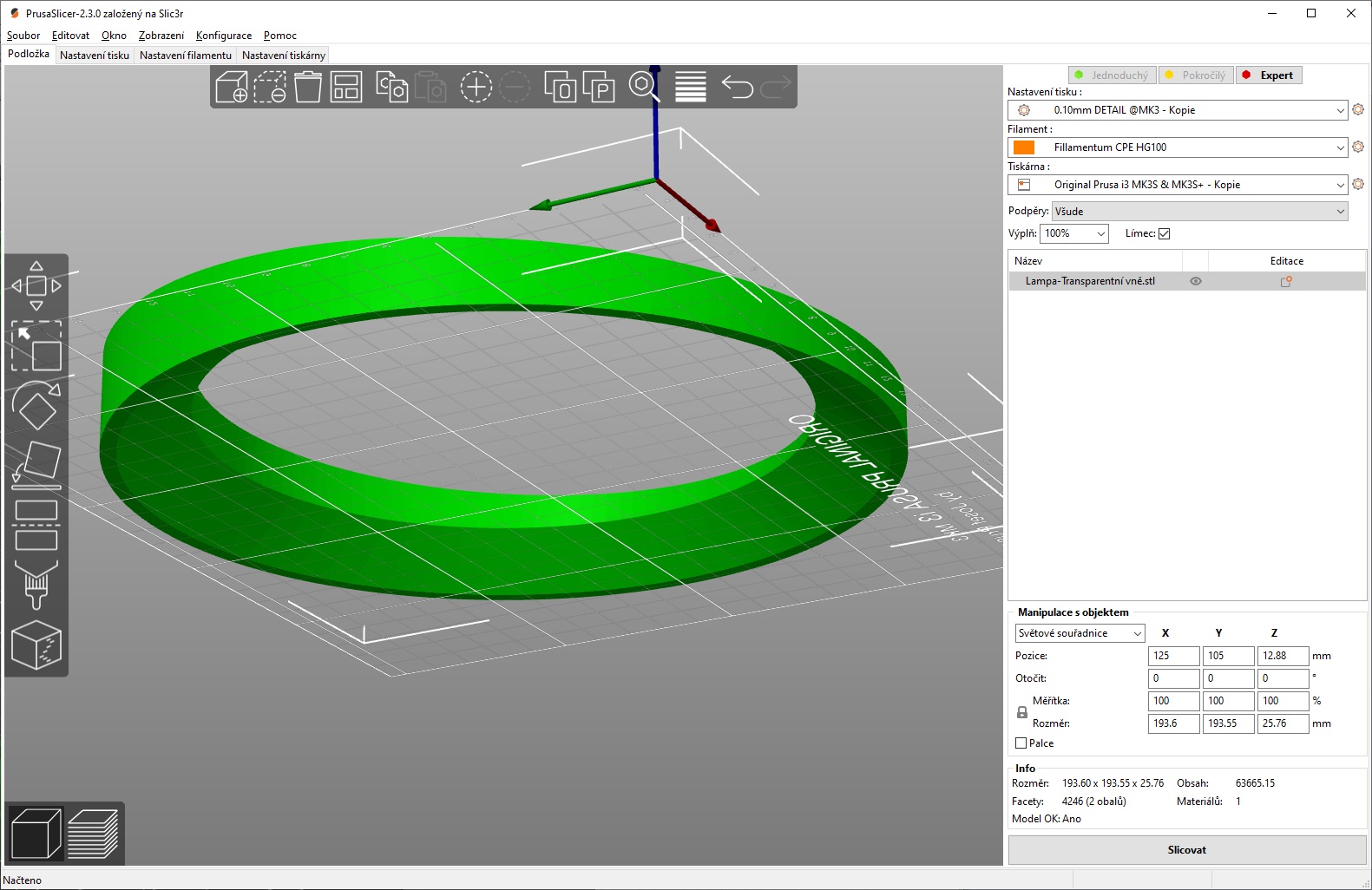Click the Undo arrow in the toolbar
1372x890 pixels.
pyautogui.click(x=738, y=88)
